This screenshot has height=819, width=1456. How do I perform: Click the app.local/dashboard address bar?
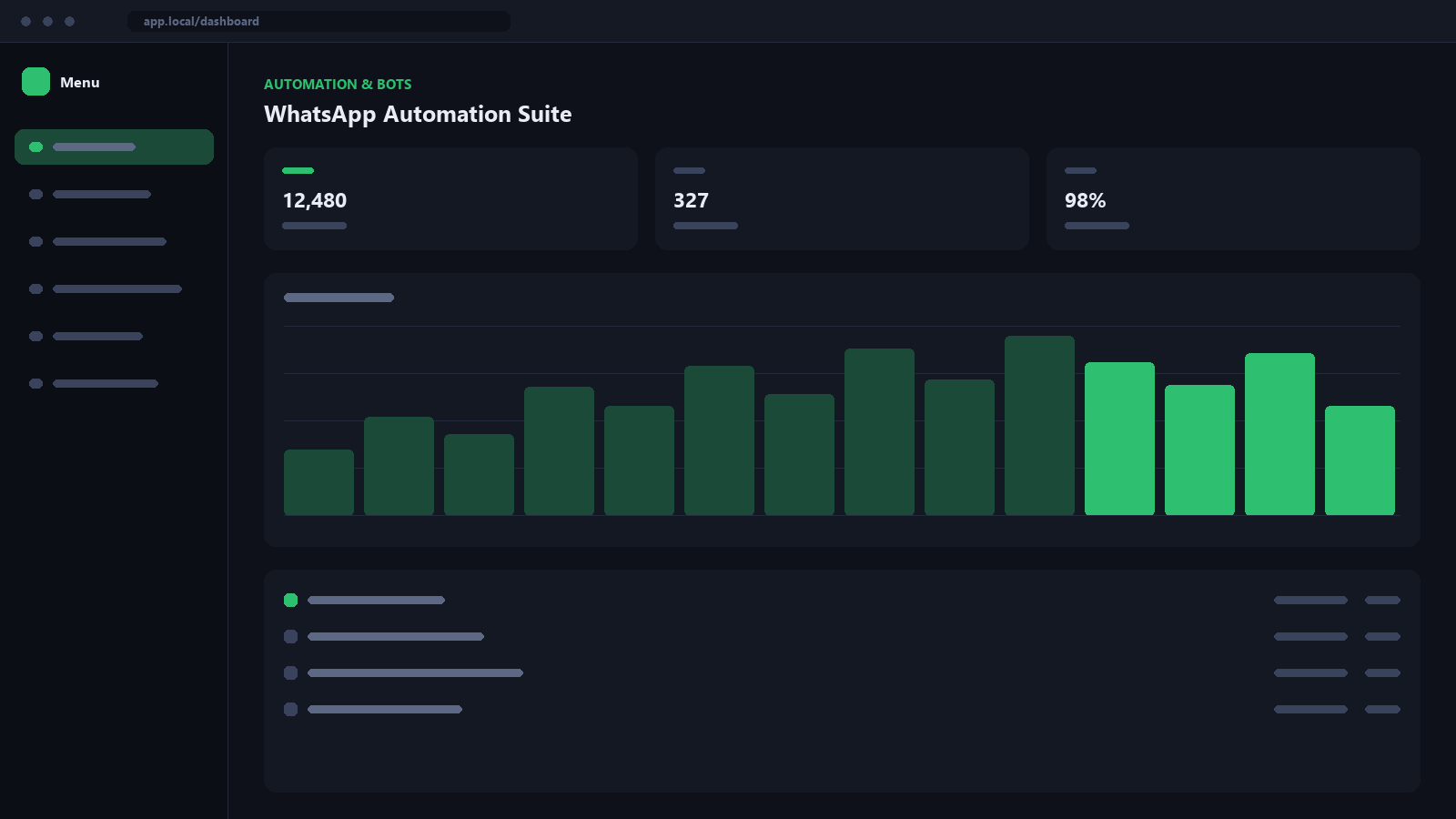[318, 21]
